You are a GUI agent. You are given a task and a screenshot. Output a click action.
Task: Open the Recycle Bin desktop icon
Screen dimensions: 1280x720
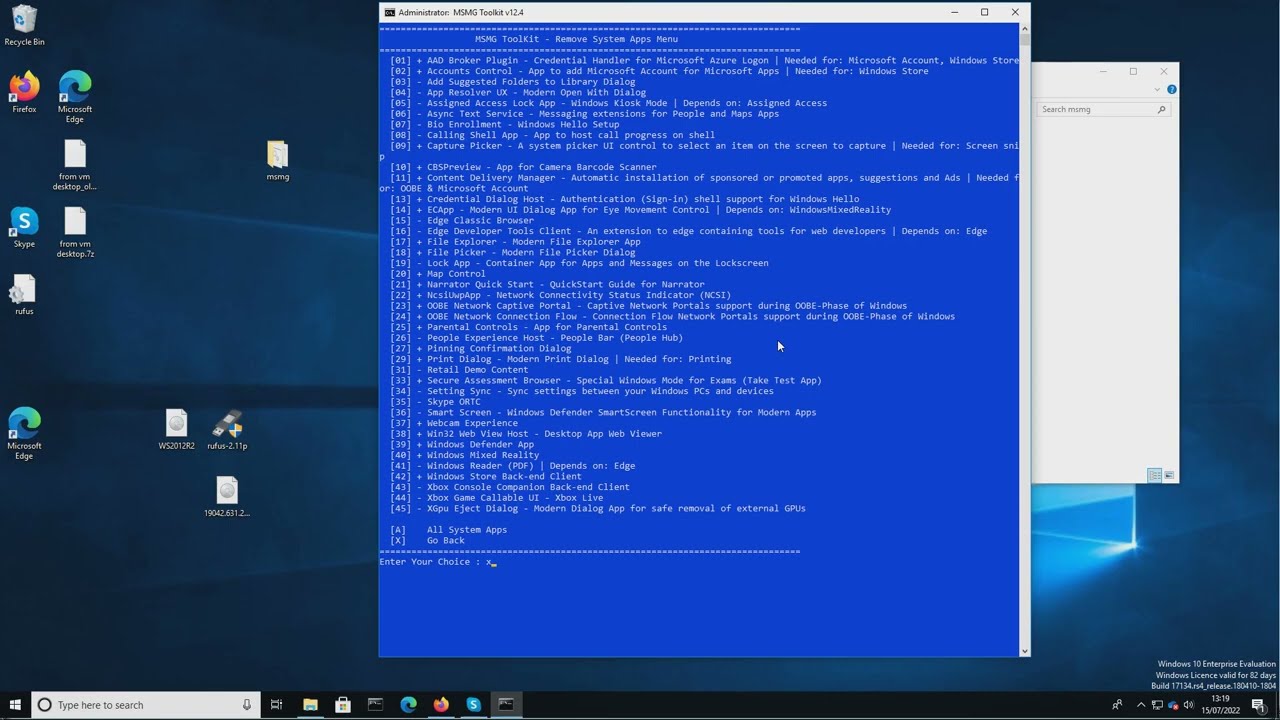24,26
